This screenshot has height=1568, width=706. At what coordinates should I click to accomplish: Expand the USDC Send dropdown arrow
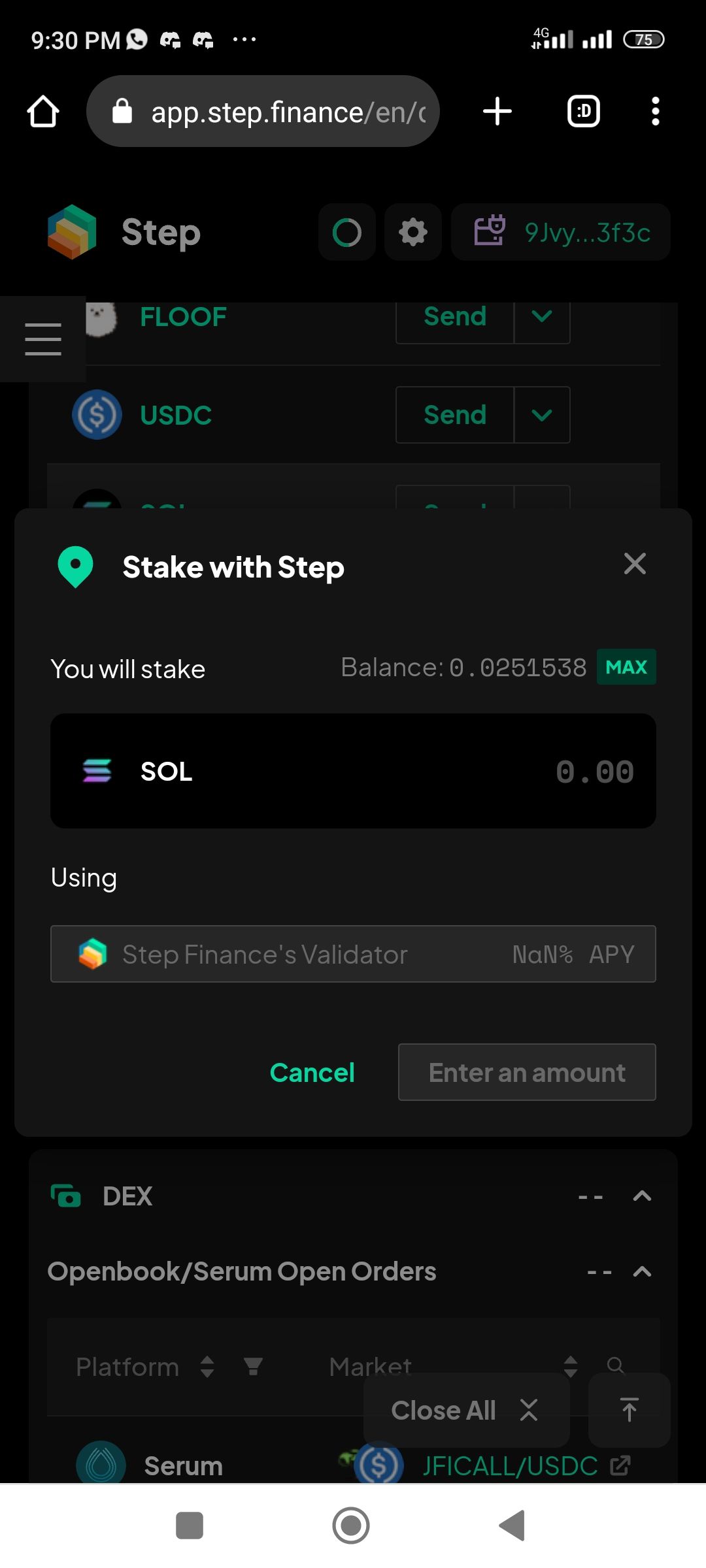coord(542,415)
